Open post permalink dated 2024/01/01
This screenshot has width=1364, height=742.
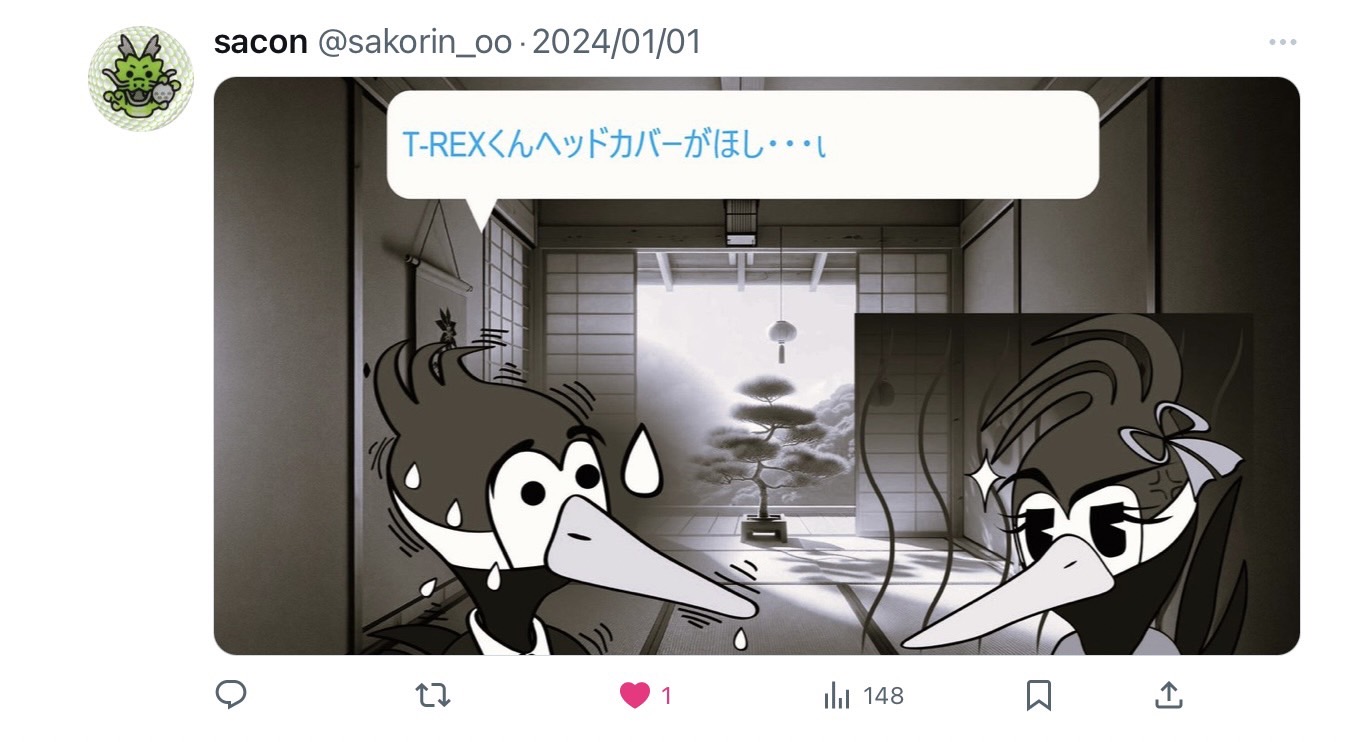617,42
